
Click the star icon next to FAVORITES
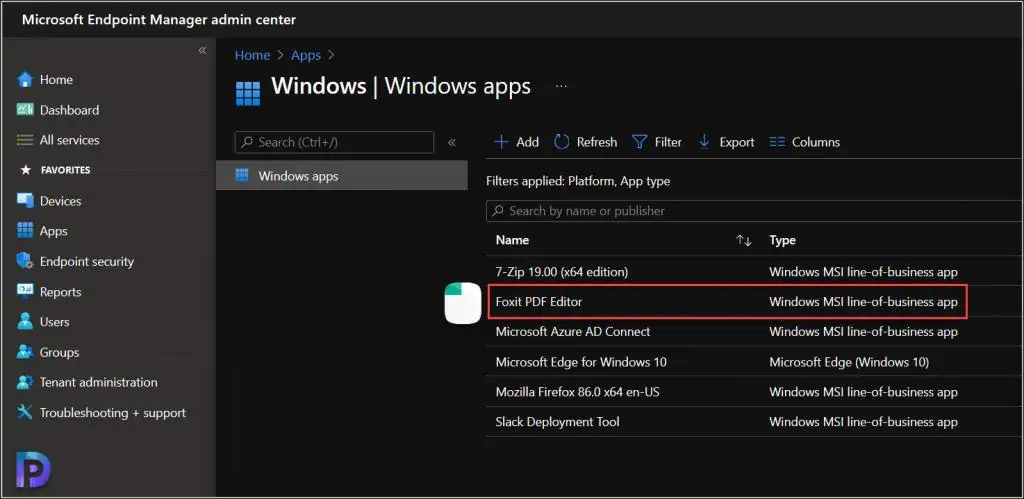(x=25, y=170)
